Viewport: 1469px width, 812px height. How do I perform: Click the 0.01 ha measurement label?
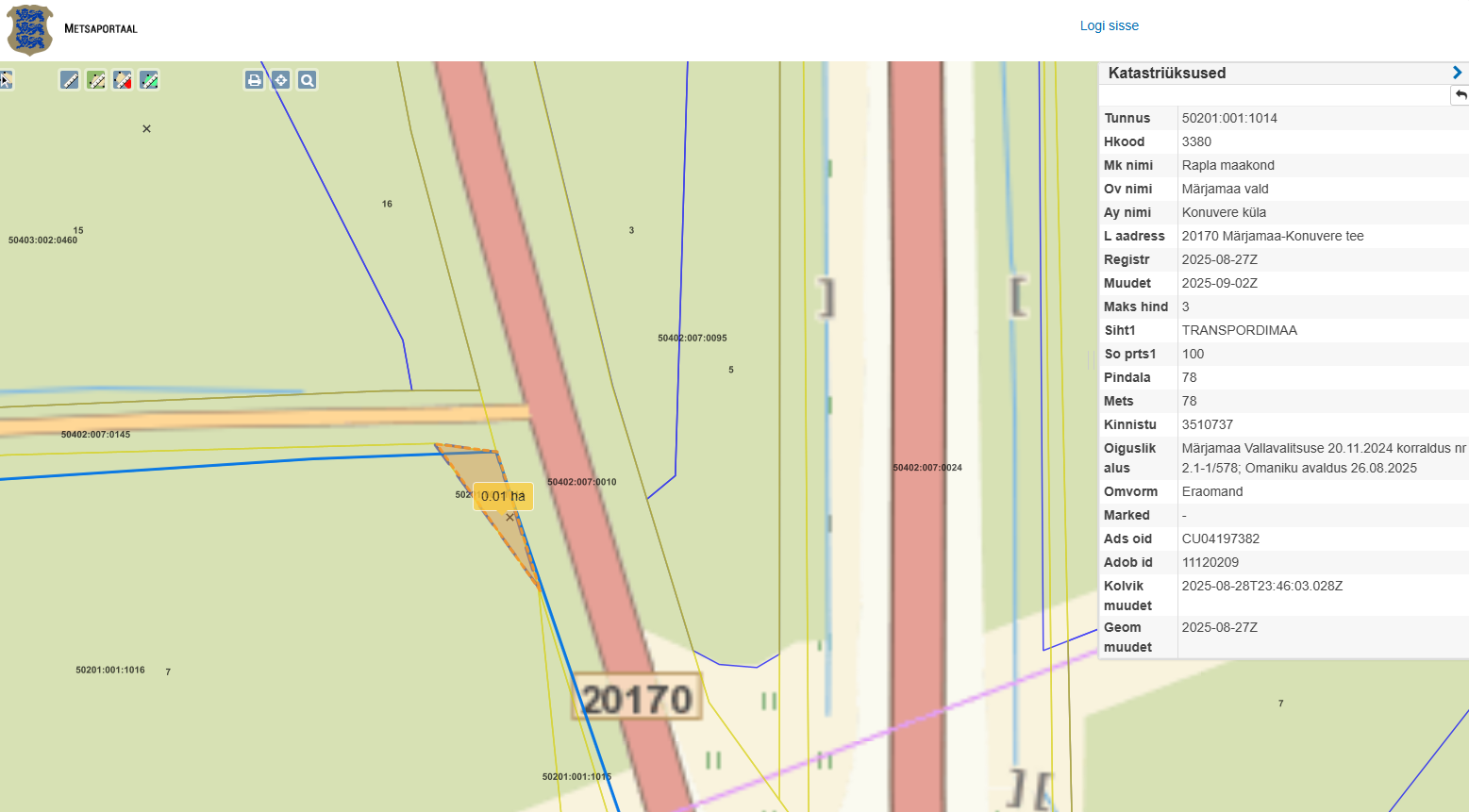(503, 496)
